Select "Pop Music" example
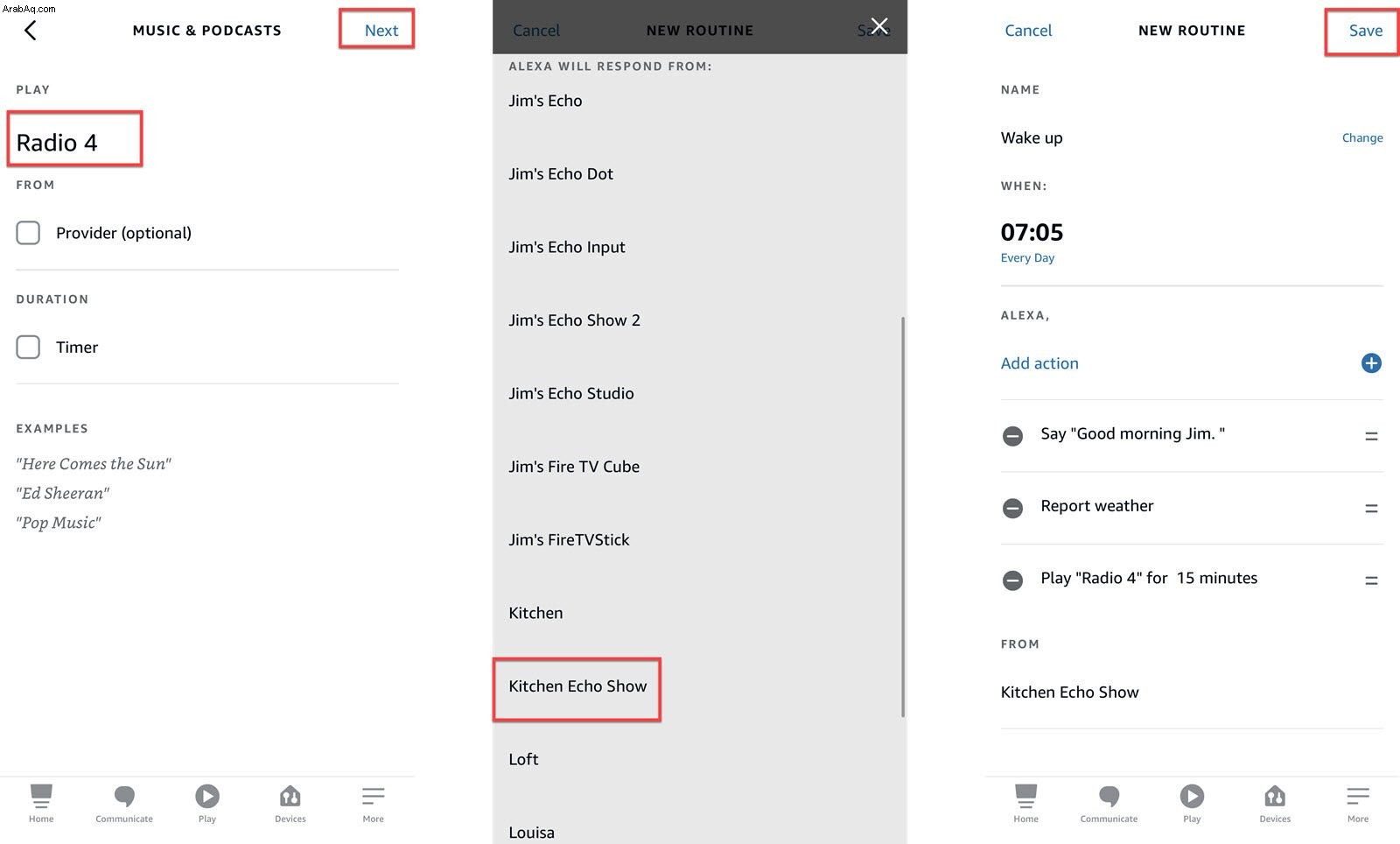 click(59, 523)
